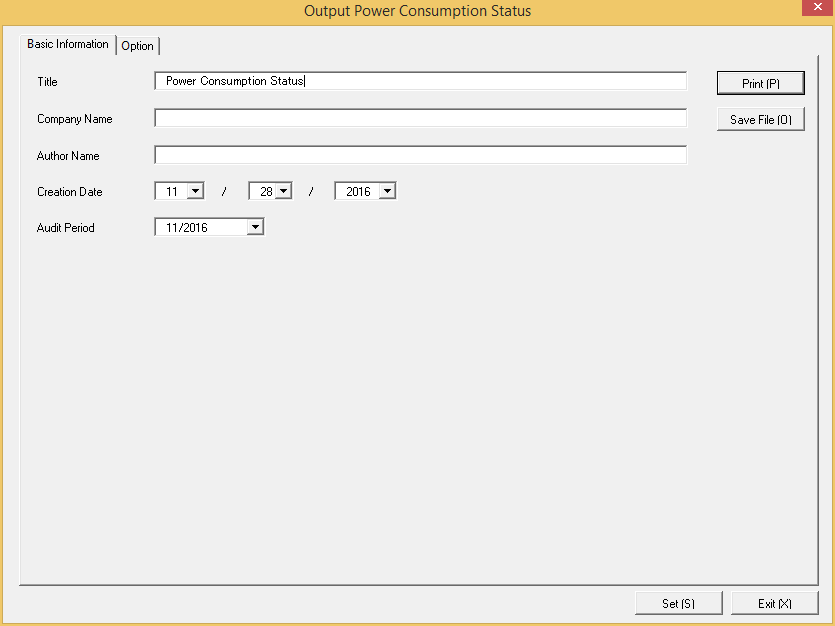Select the Basic Information tab

pyautogui.click(x=68, y=44)
